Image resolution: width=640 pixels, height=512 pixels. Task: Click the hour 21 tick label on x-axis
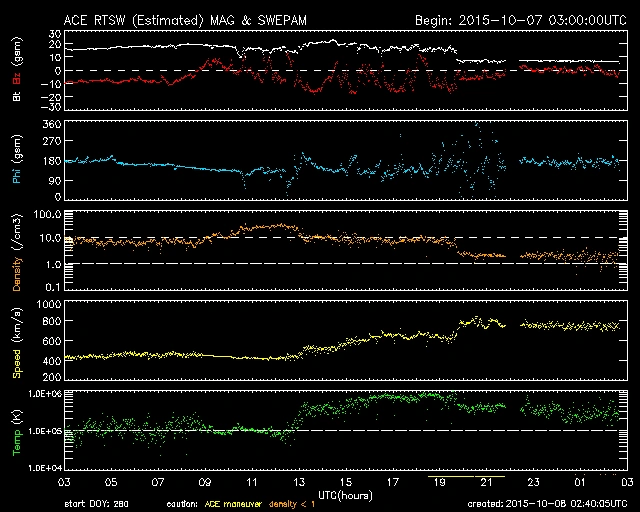[x=486, y=482]
